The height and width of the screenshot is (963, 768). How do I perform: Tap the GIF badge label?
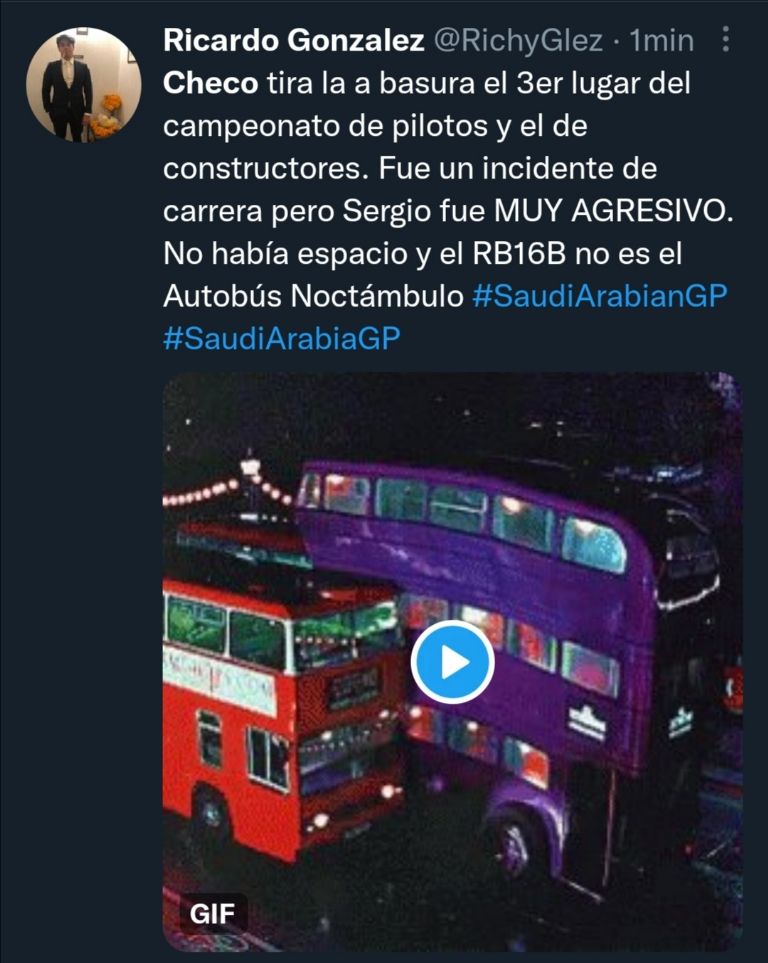[213, 913]
